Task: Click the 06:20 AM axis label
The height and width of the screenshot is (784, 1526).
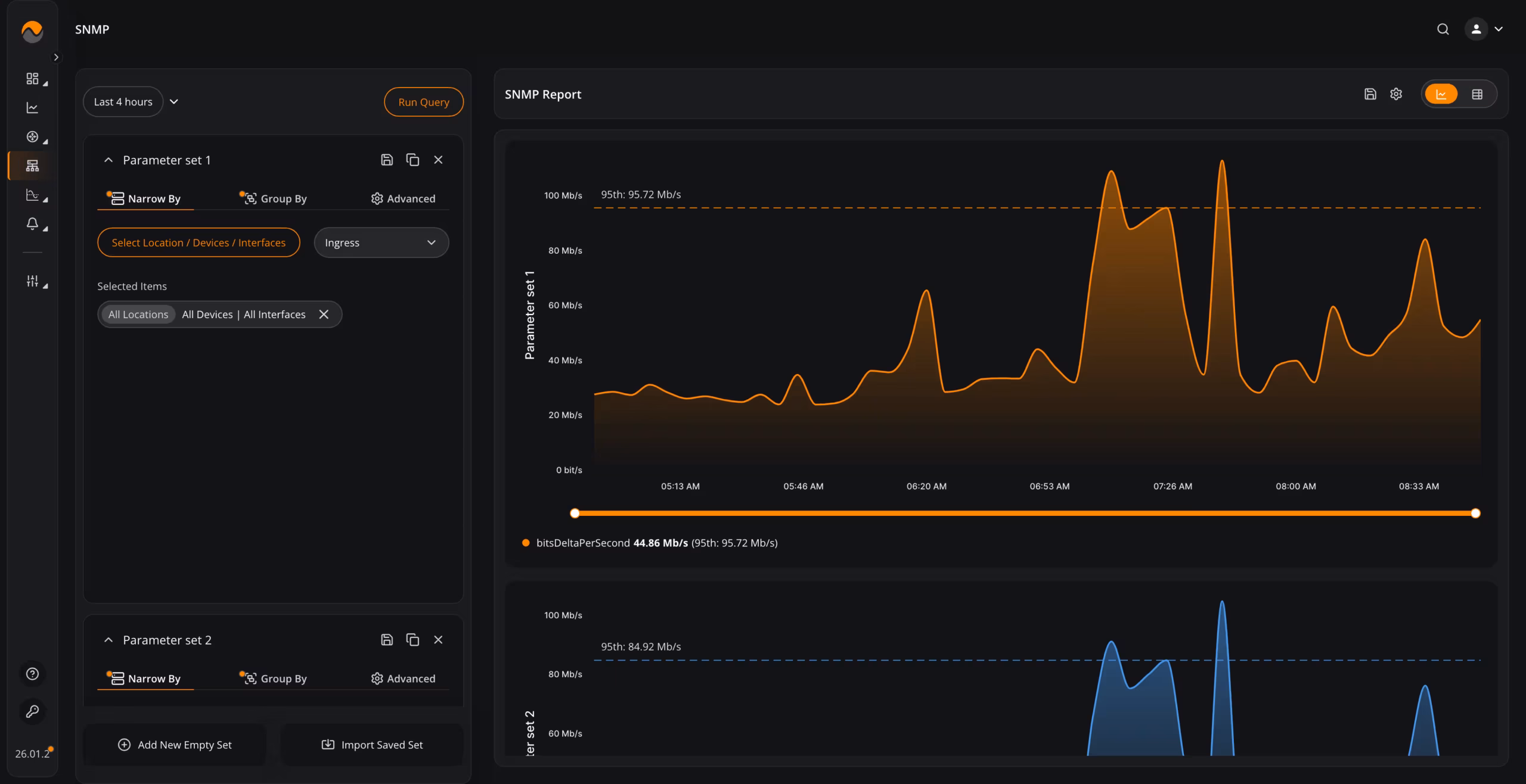Action: click(x=926, y=486)
